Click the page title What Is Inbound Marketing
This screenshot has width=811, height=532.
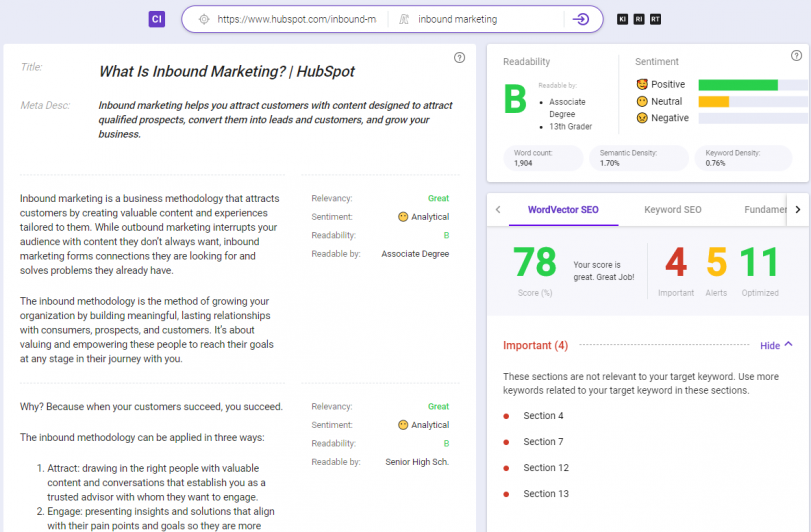tap(227, 71)
